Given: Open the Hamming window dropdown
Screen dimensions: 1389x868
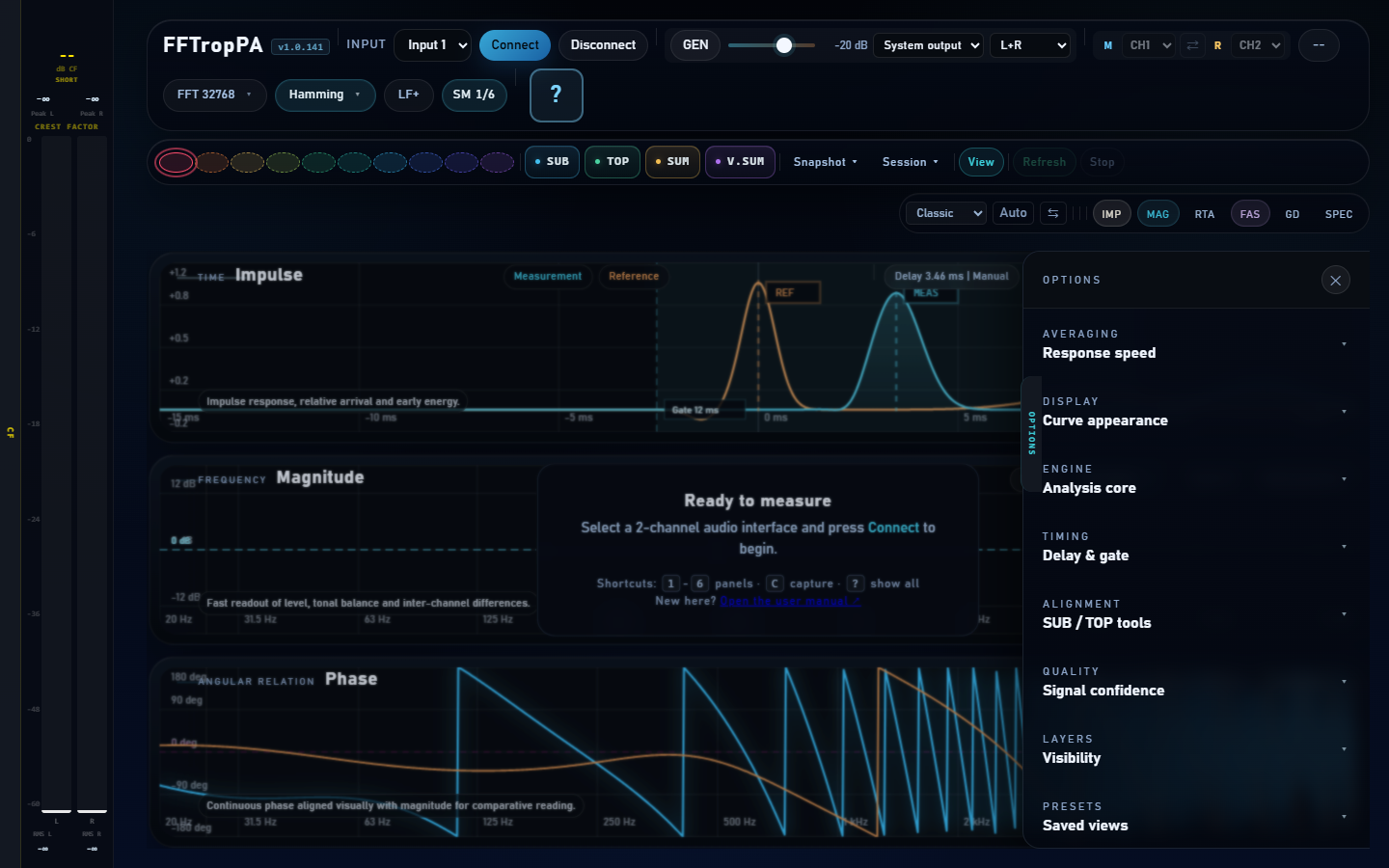Looking at the screenshot, I should [x=325, y=95].
